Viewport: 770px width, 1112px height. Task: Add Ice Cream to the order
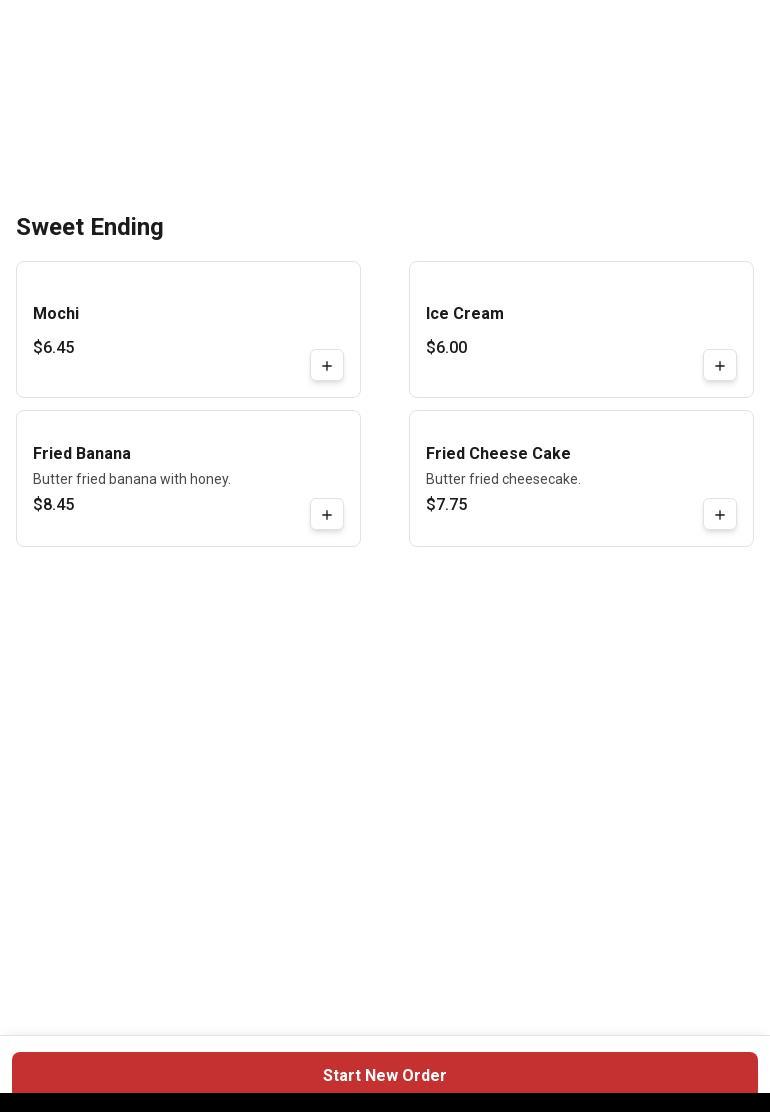tap(720, 366)
